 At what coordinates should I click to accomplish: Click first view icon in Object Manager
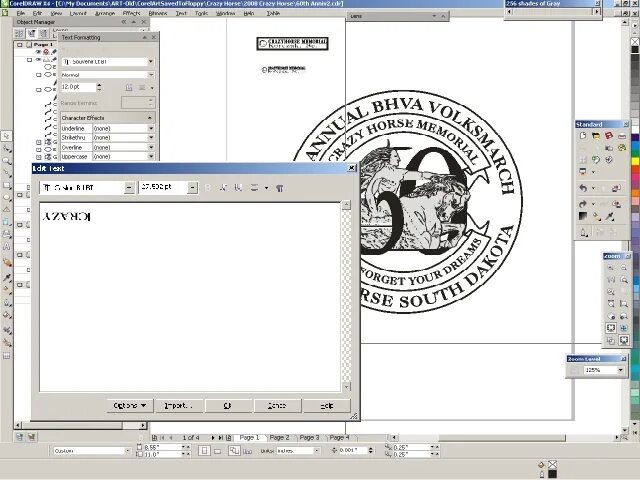(19, 33)
